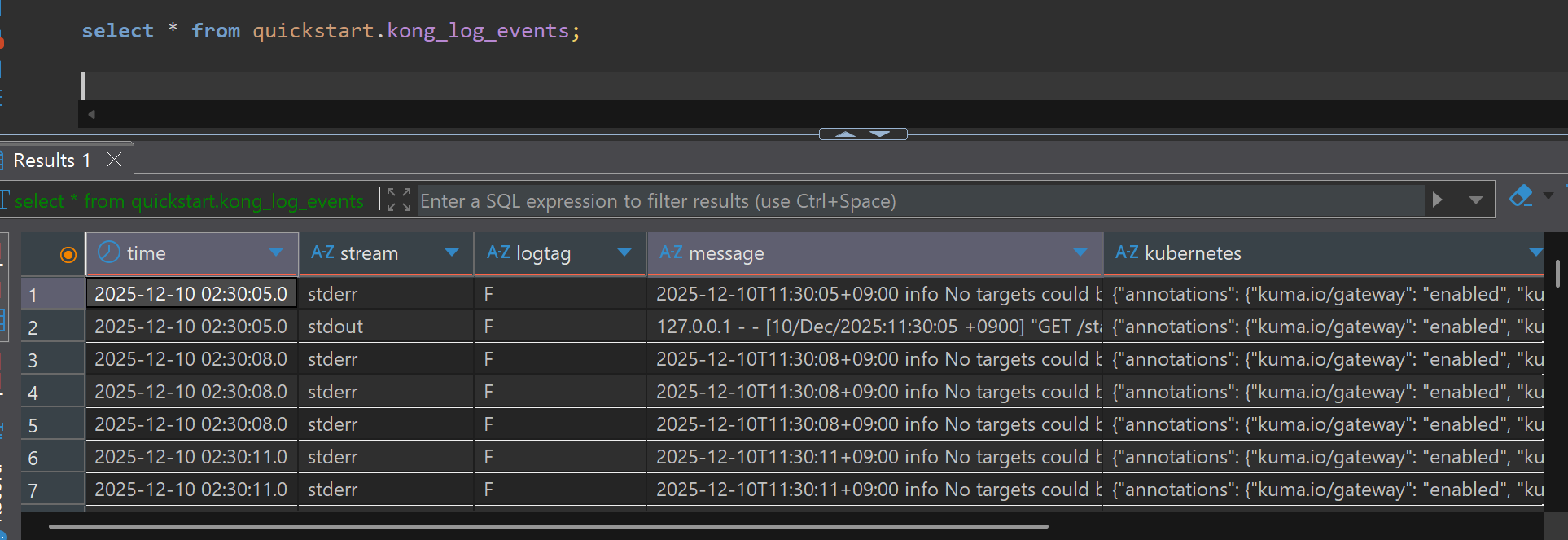This screenshot has height=540, width=1568.
Task: Select row 2 by its row number
Action: pos(33,327)
